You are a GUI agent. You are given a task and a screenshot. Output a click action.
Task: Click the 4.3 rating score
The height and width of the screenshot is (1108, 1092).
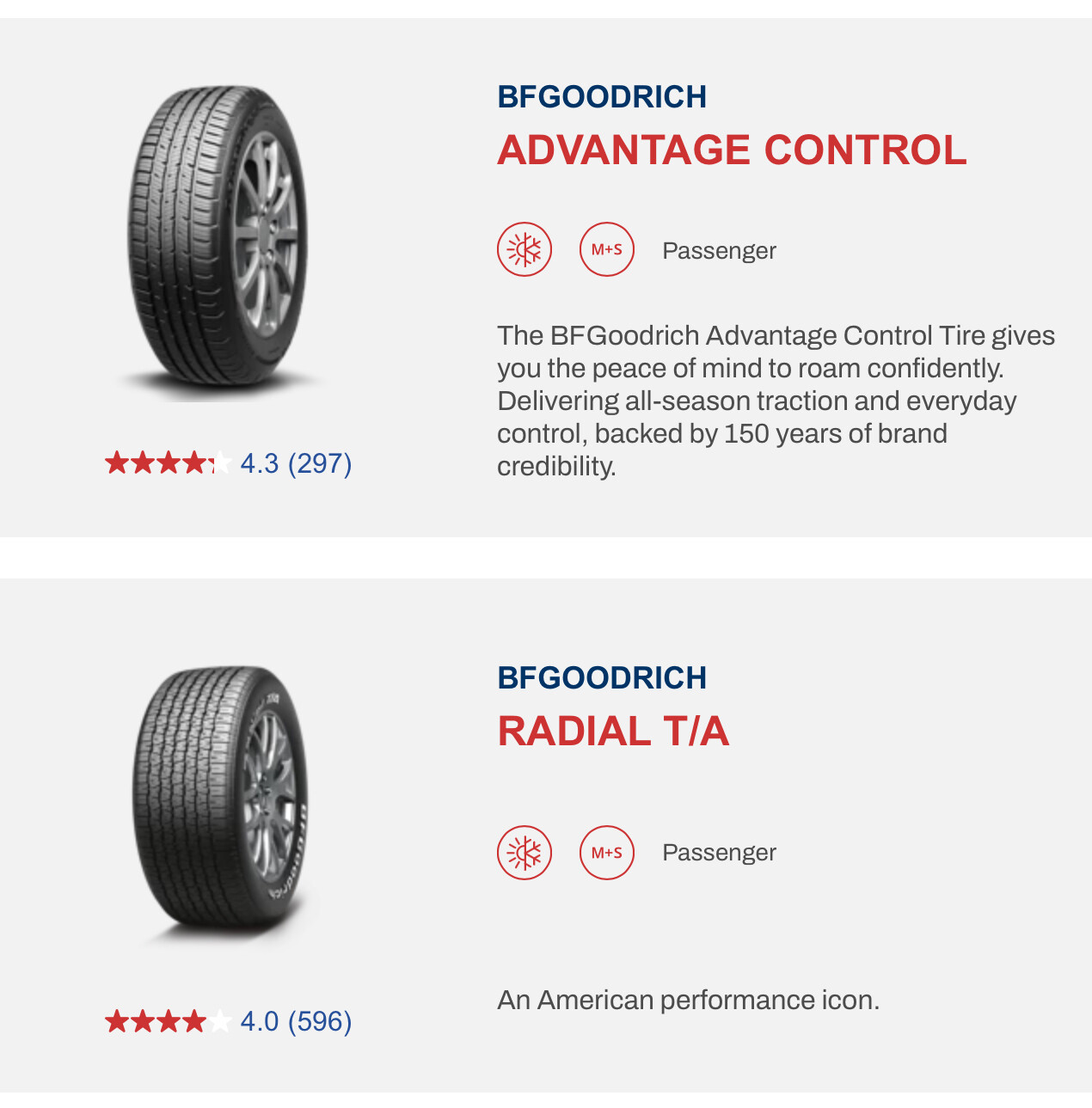coord(260,464)
